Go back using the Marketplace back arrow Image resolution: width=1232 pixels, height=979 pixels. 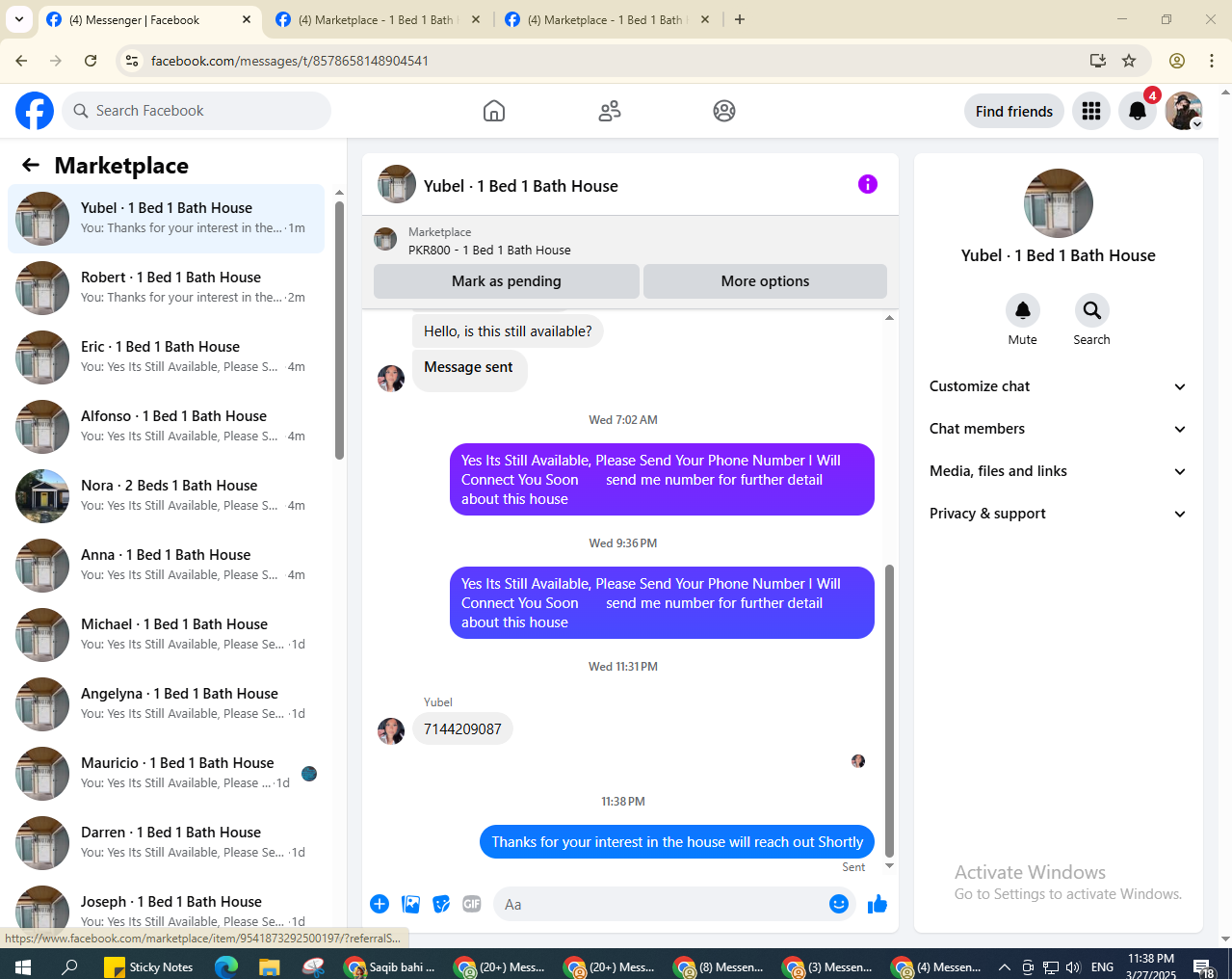31,165
